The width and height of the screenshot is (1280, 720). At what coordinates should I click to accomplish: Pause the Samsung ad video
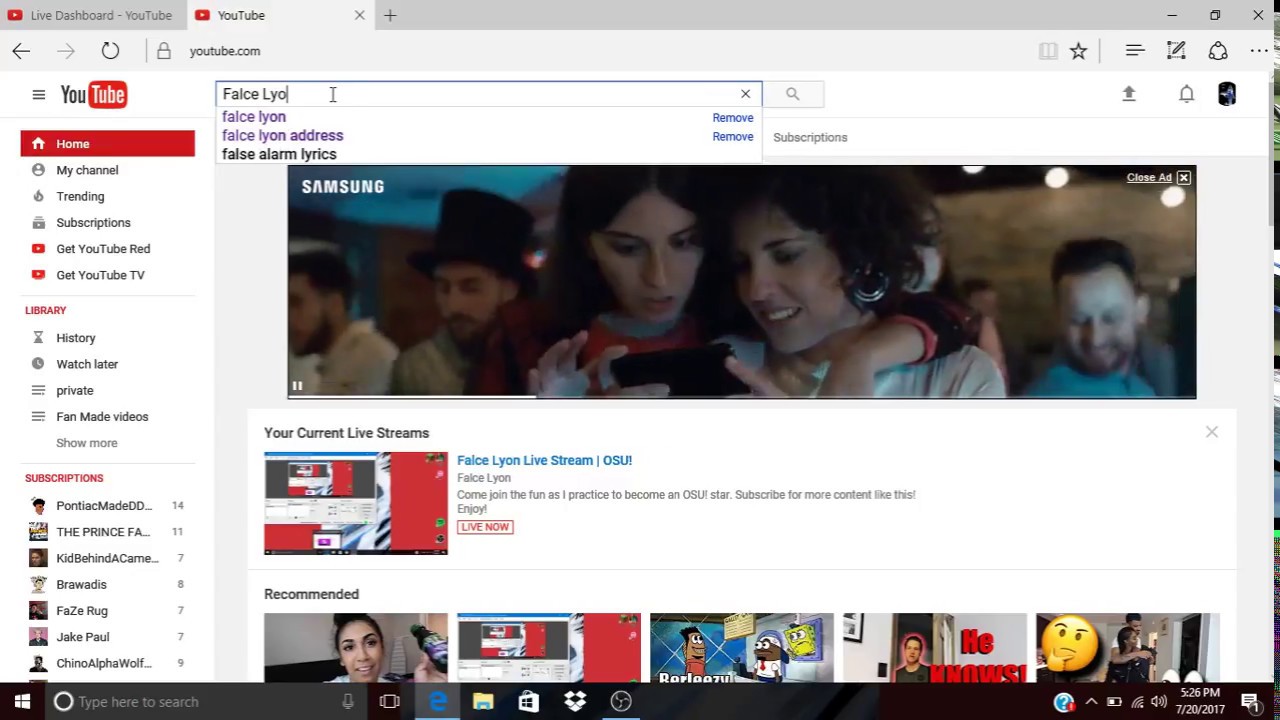point(297,386)
